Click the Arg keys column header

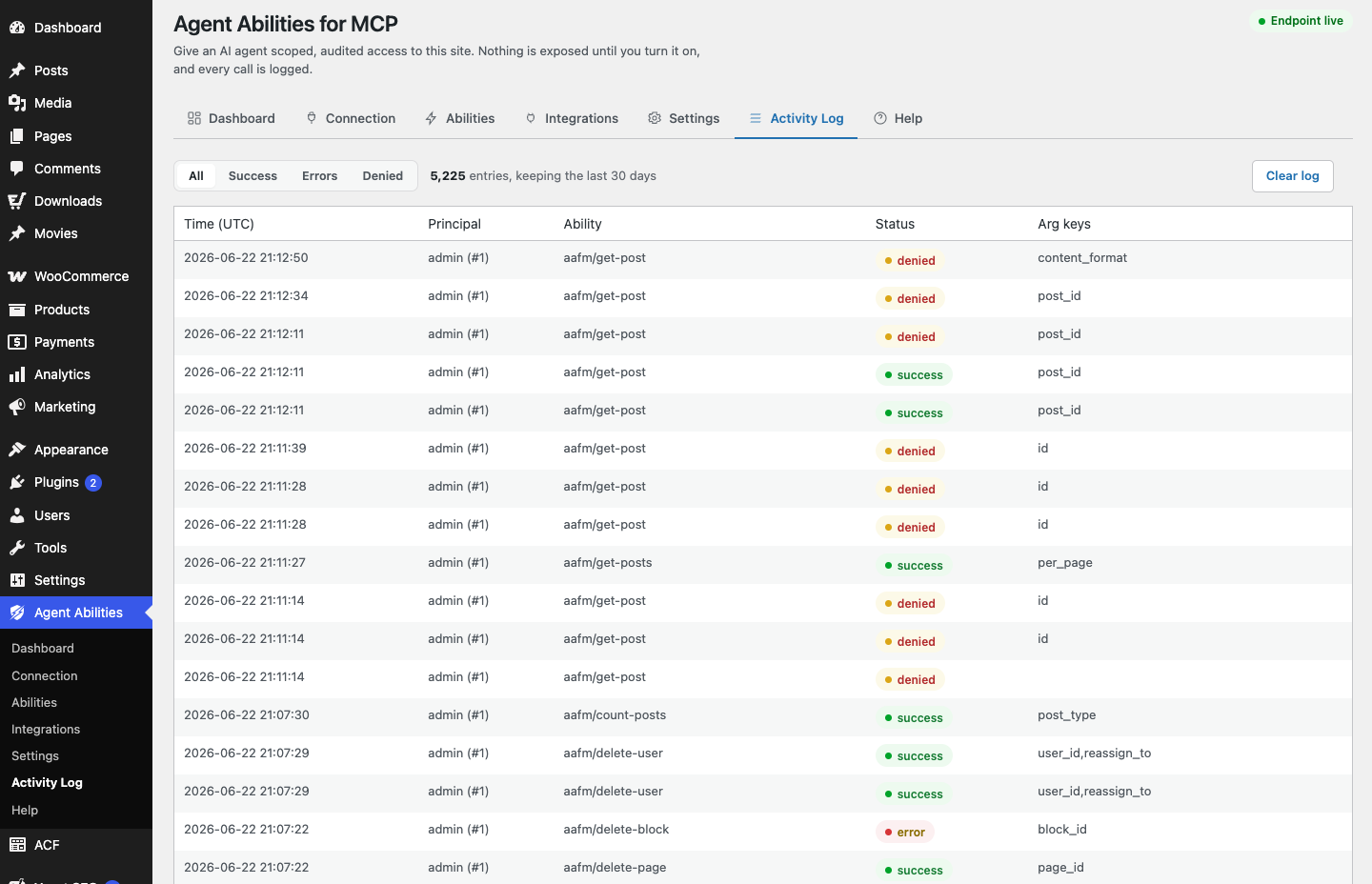point(1064,224)
